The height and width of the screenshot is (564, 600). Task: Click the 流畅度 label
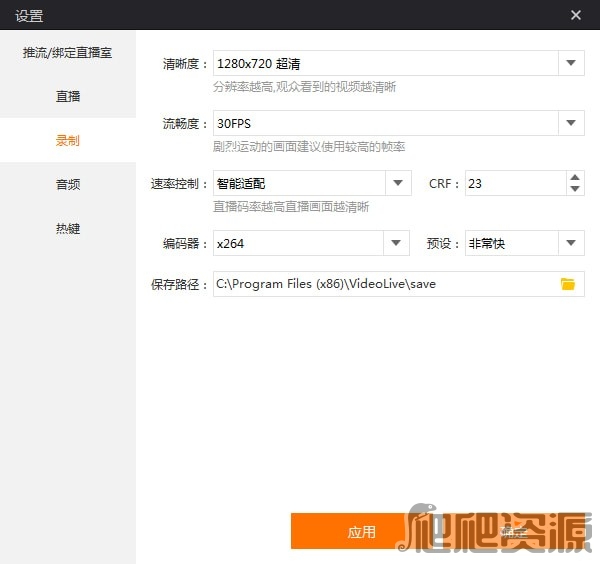184,124
